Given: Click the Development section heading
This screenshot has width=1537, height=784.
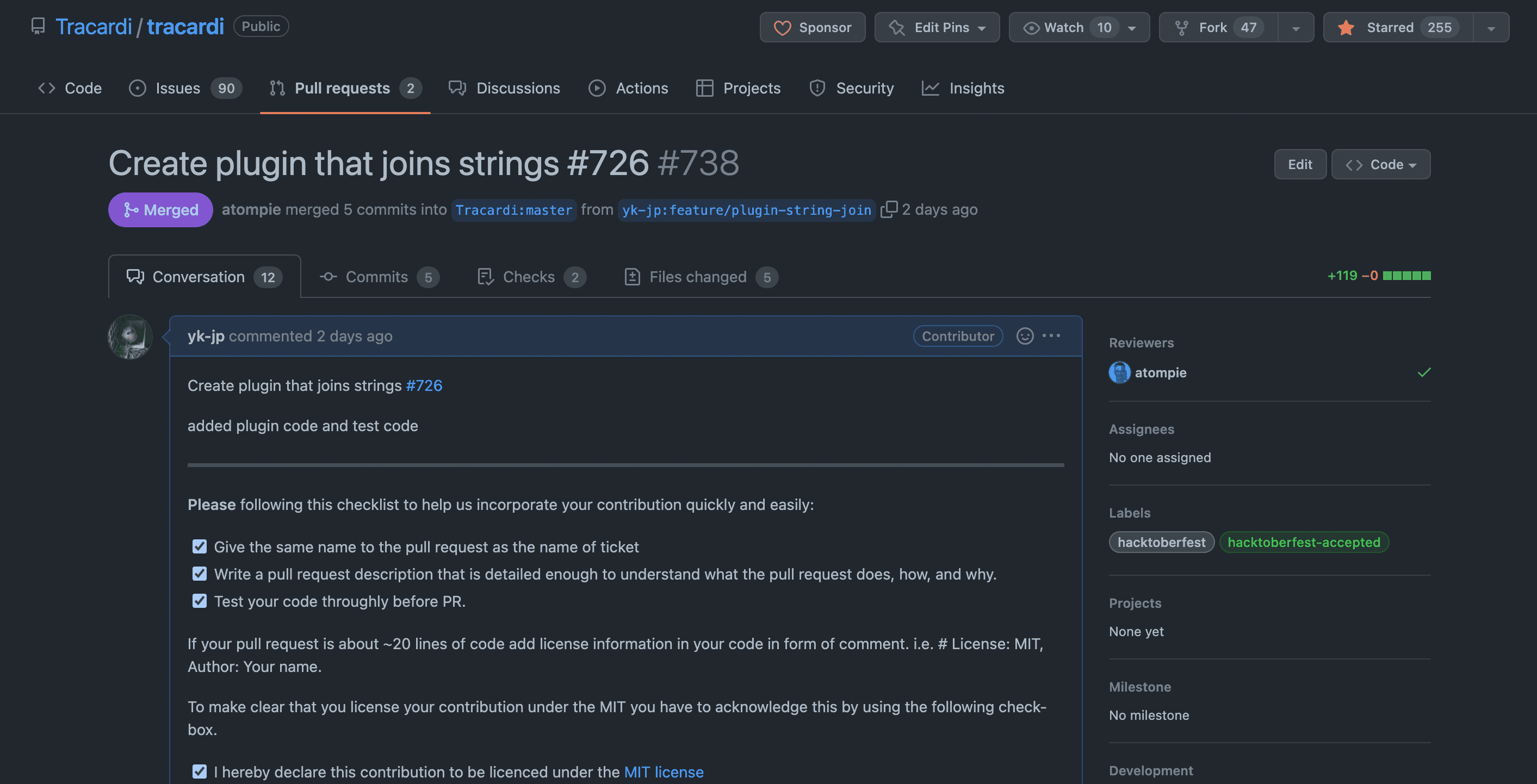Looking at the screenshot, I should point(1151,770).
